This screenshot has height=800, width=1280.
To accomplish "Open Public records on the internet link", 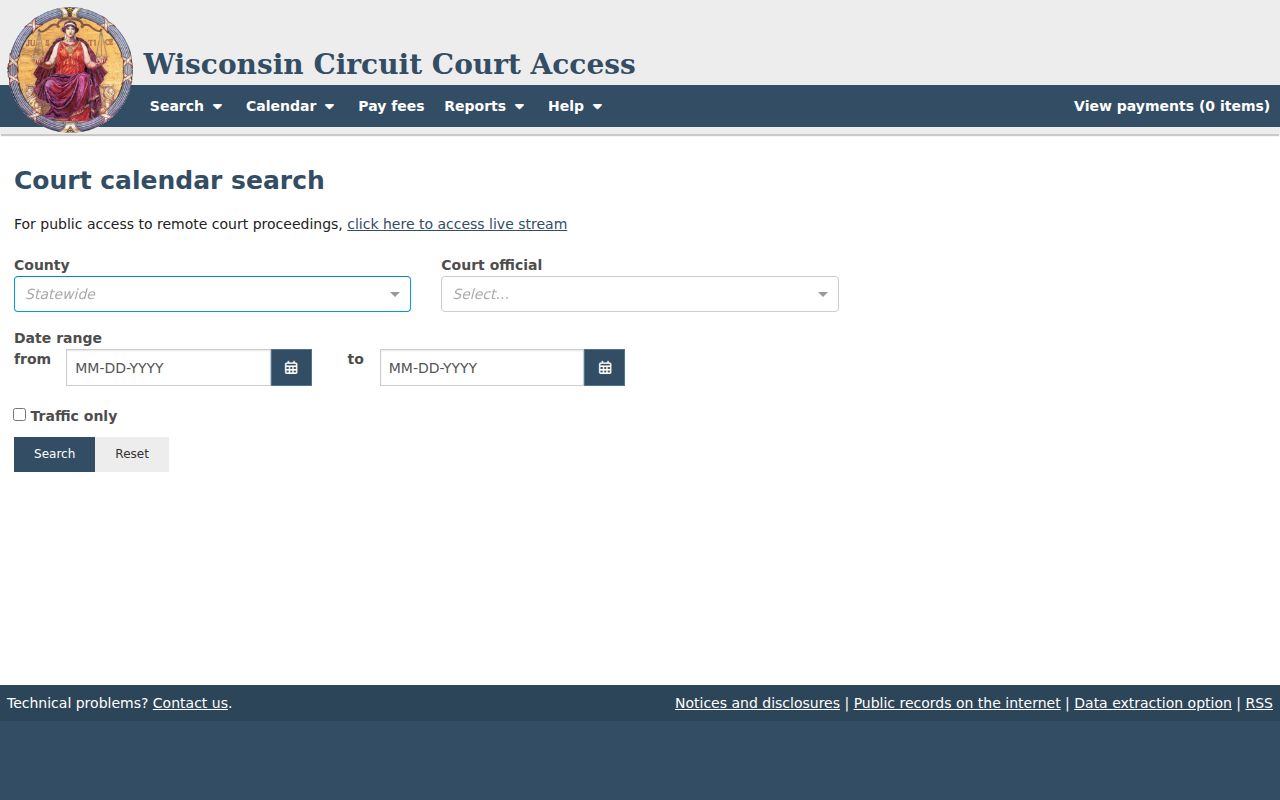I will (x=957, y=703).
